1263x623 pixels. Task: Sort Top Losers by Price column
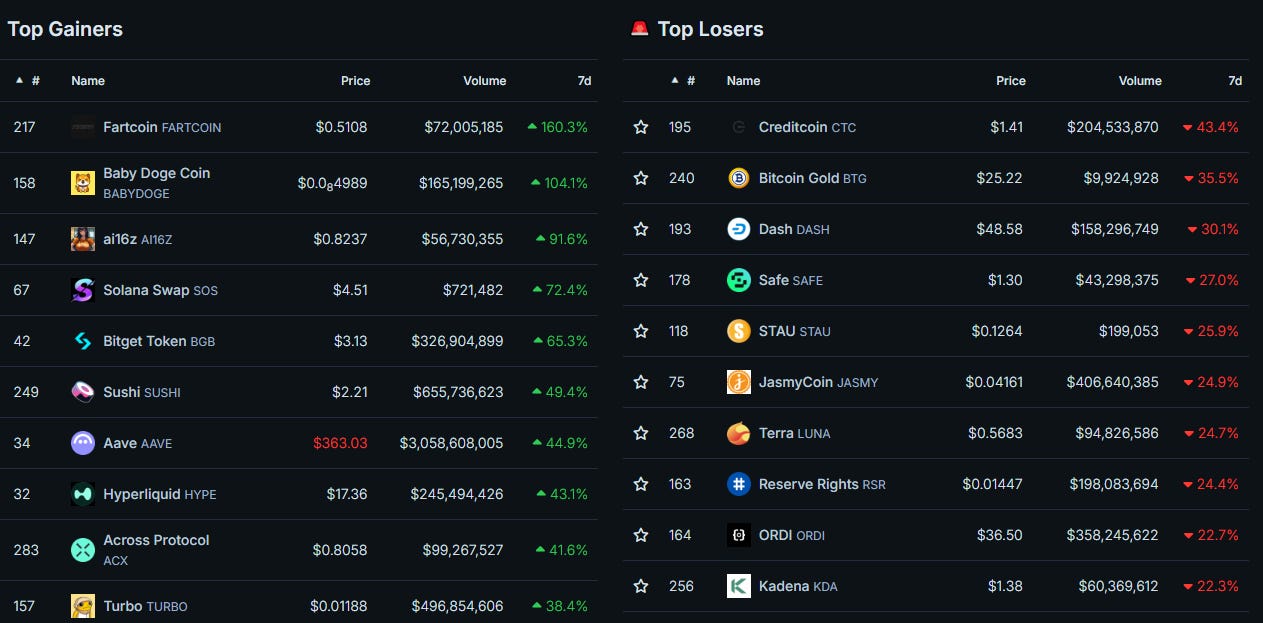1011,80
